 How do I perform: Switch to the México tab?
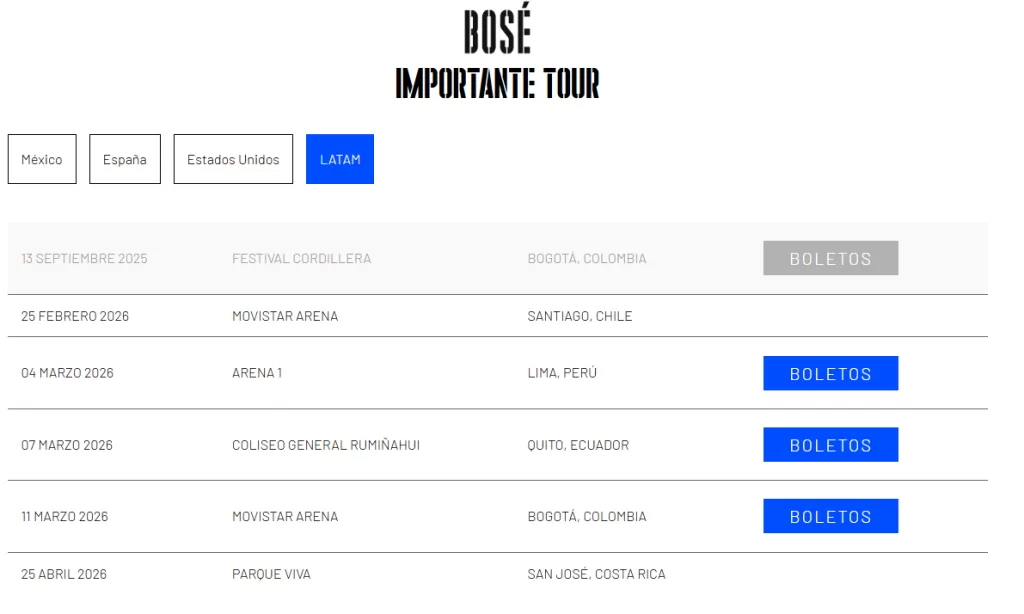tap(42, 160)
